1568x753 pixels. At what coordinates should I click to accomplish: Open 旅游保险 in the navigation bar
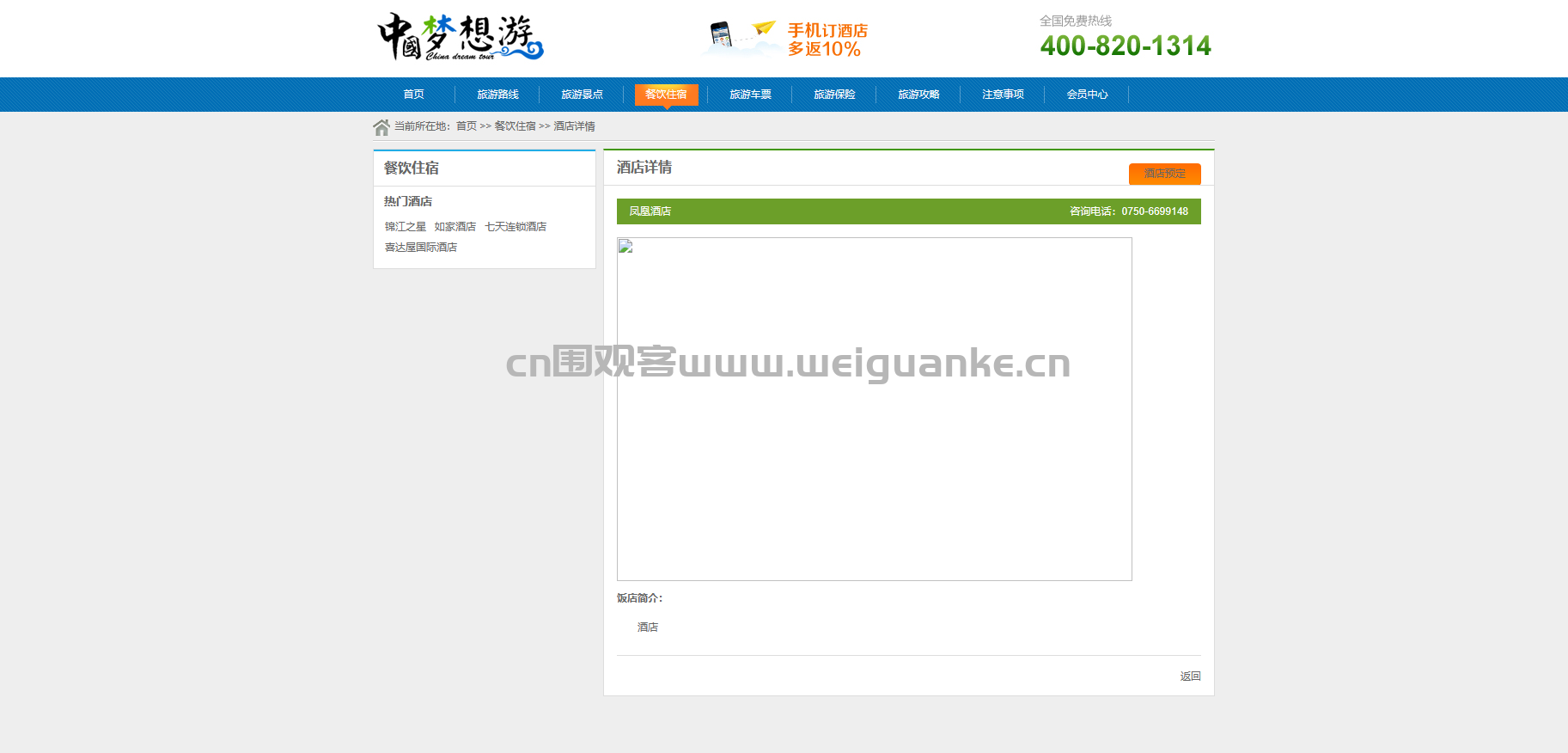coord(834,95)
